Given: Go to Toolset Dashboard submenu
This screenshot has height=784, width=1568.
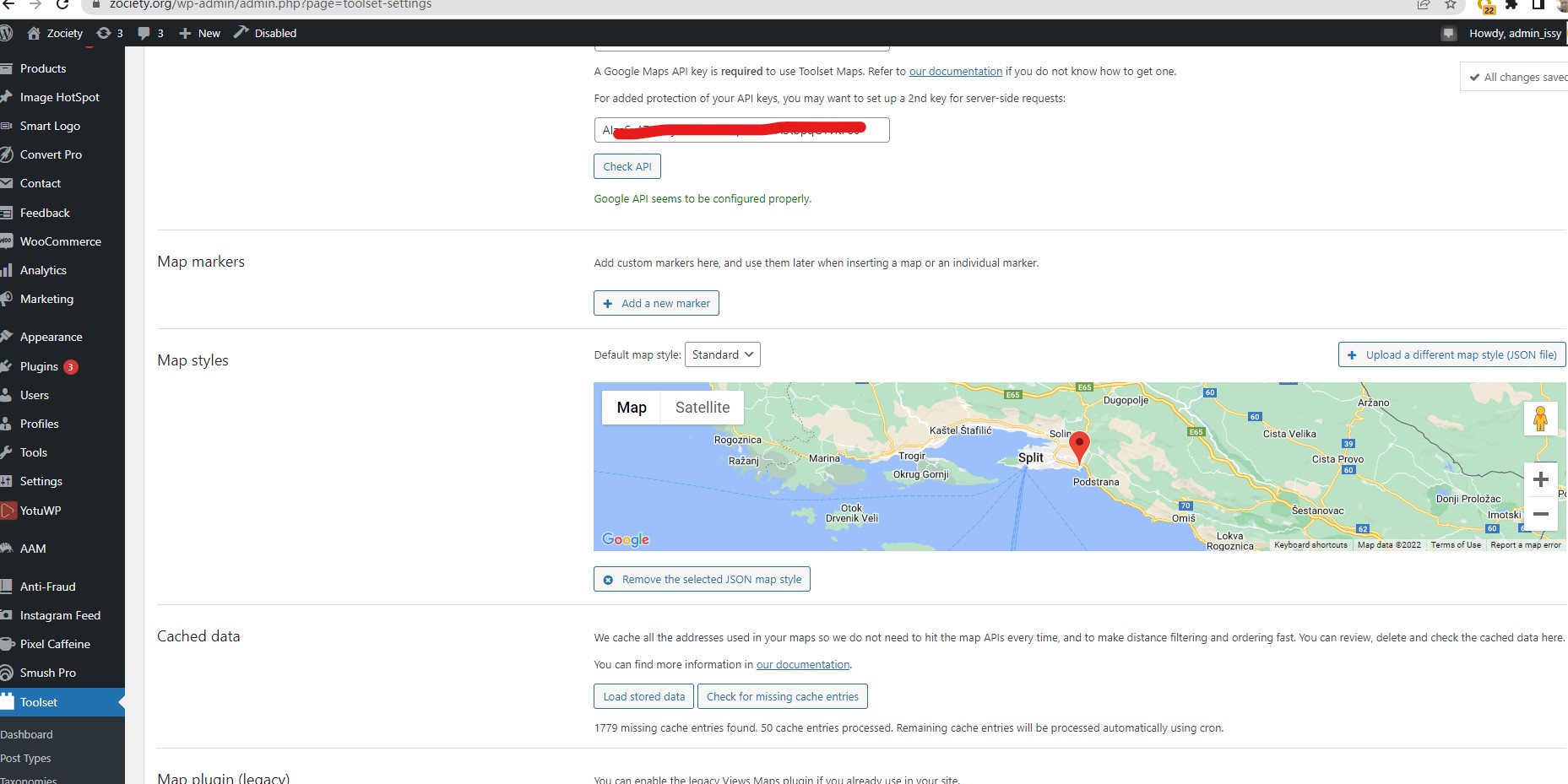Looking at the screenshot, I should [26, 734].
